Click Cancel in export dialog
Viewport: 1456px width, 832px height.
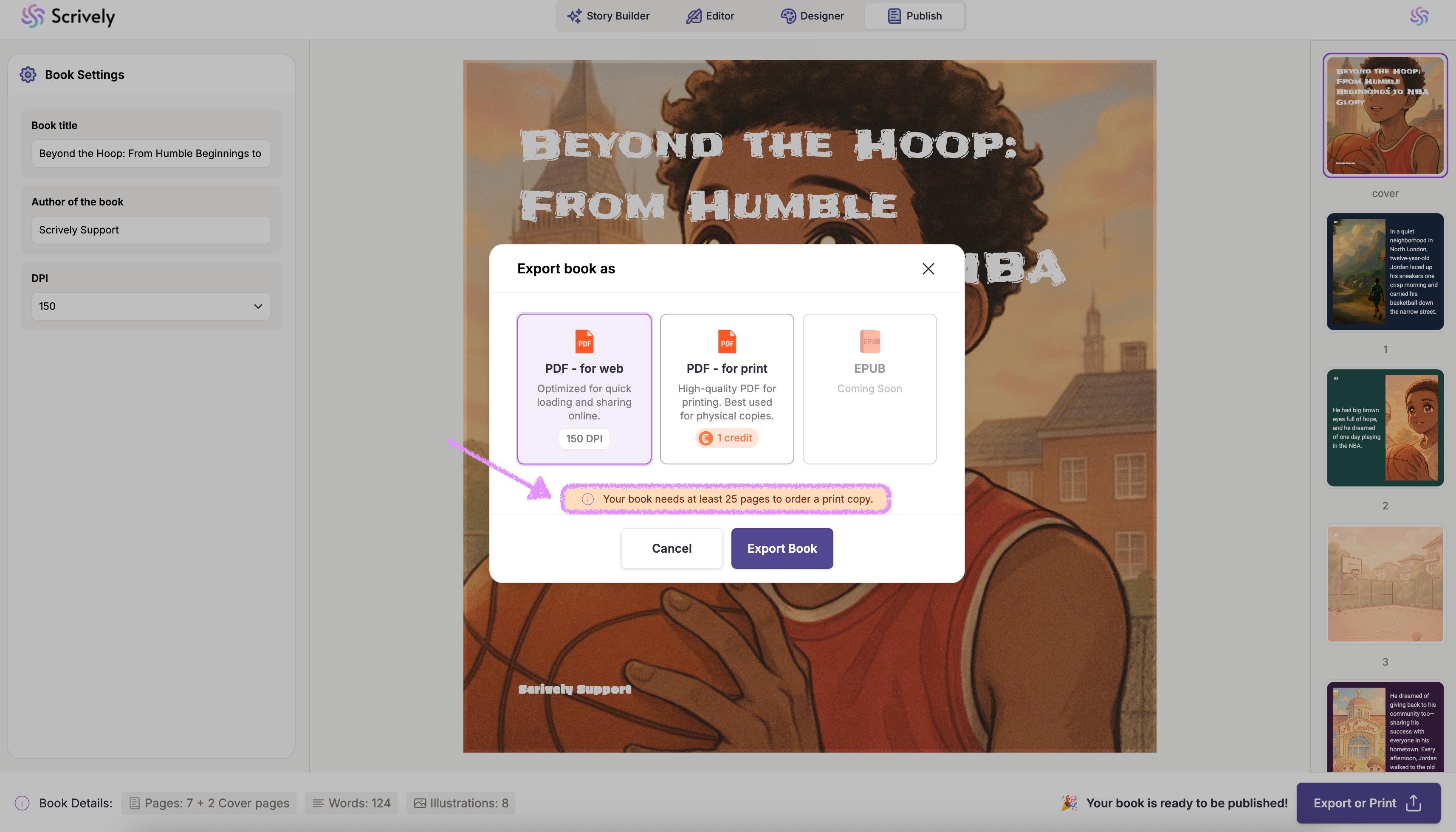(x=671, y=548)
